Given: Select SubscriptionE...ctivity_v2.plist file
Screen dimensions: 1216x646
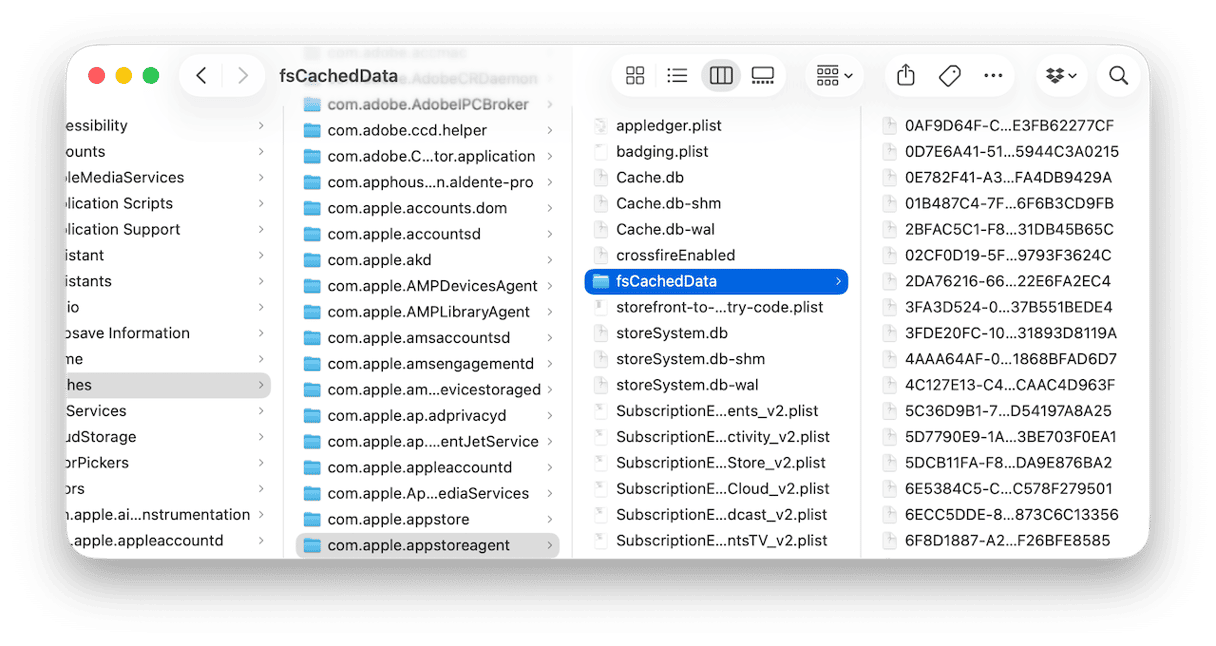Looking at the screenshot, I should point(716,438).
